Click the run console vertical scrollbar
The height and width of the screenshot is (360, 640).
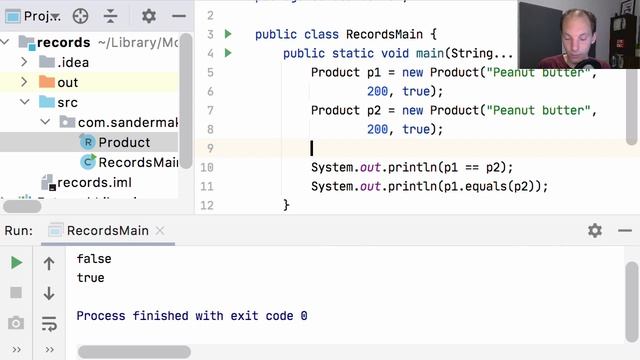[x=631, y=302]
